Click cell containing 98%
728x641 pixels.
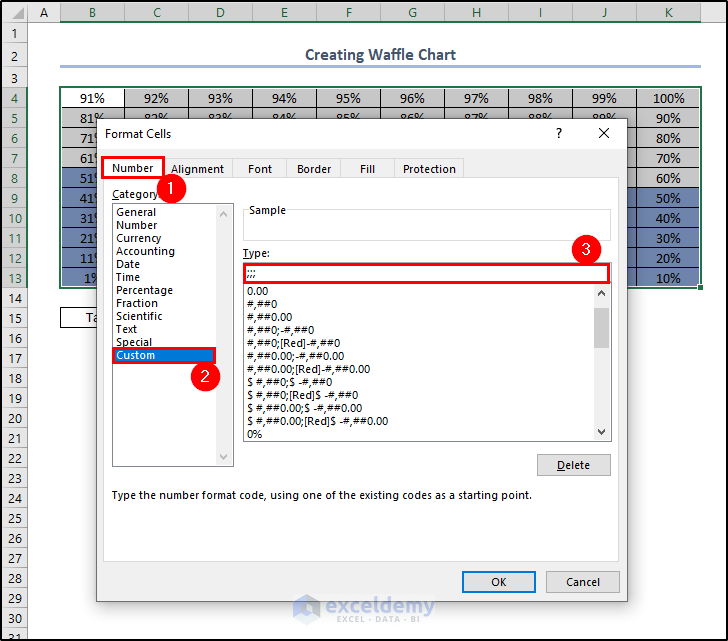tap(540, 98)
